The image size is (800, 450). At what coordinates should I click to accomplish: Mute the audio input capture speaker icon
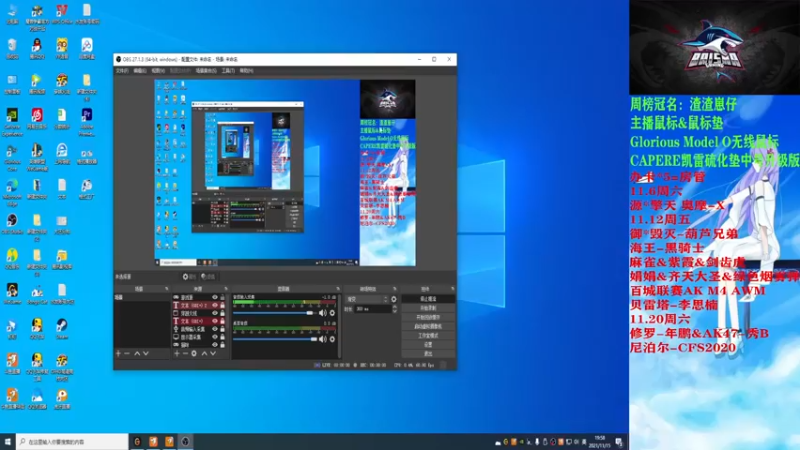[x=322, y=313]
